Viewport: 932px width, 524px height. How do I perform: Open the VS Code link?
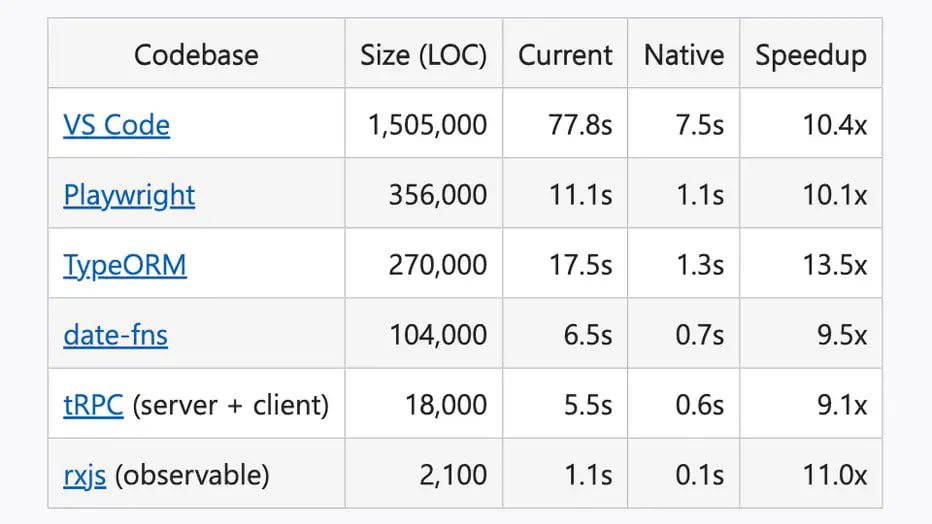[116, 125]
